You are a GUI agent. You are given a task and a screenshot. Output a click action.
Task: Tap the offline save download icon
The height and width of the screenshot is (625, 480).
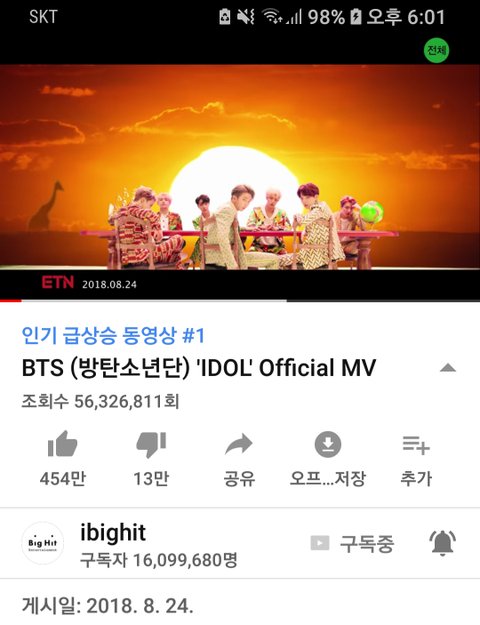click(x=328, y=444)
